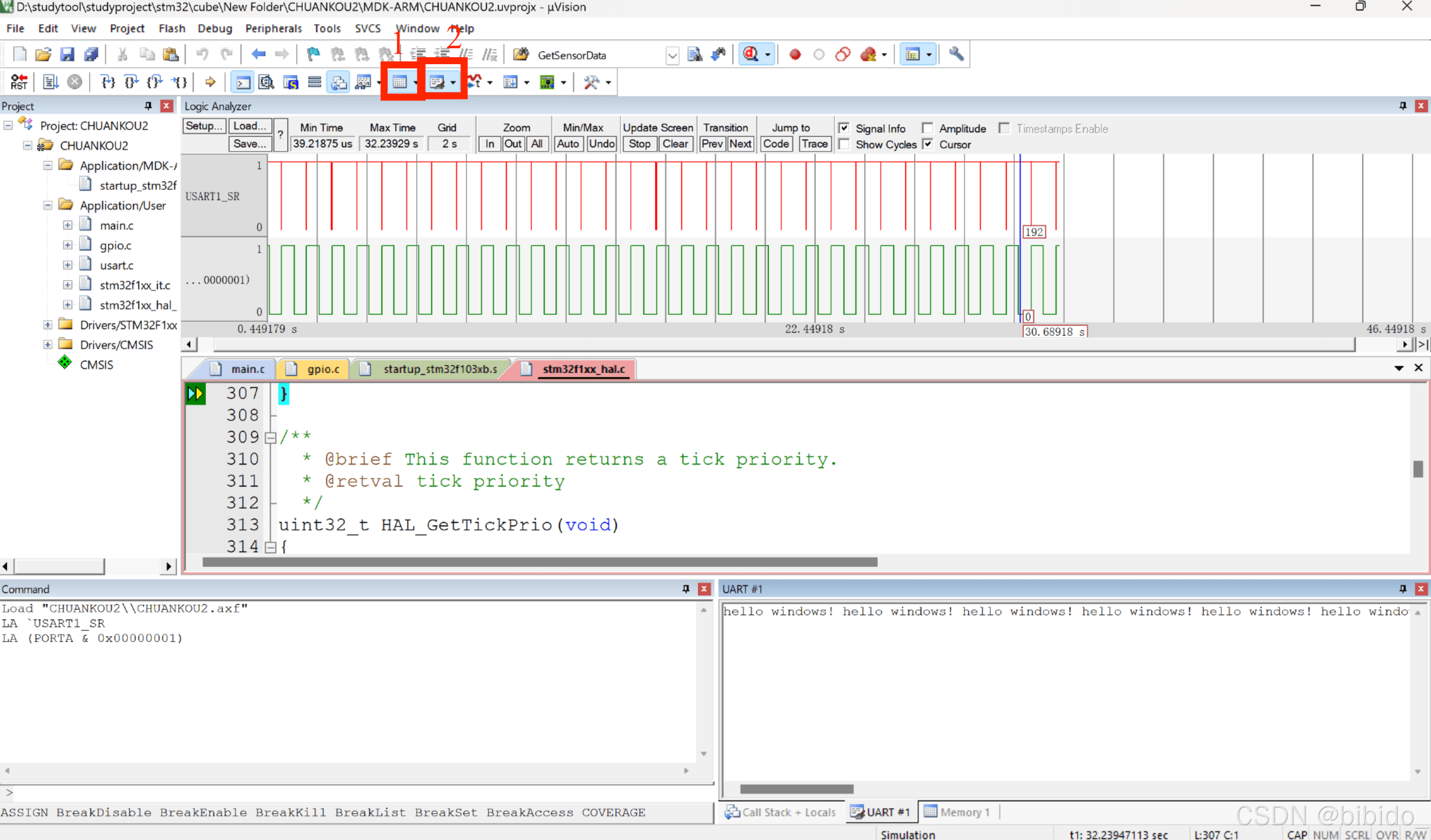Click the CPU Reset (RST) icon
The width and height of the screenshot is (1431, 840).
click(19, 82)
